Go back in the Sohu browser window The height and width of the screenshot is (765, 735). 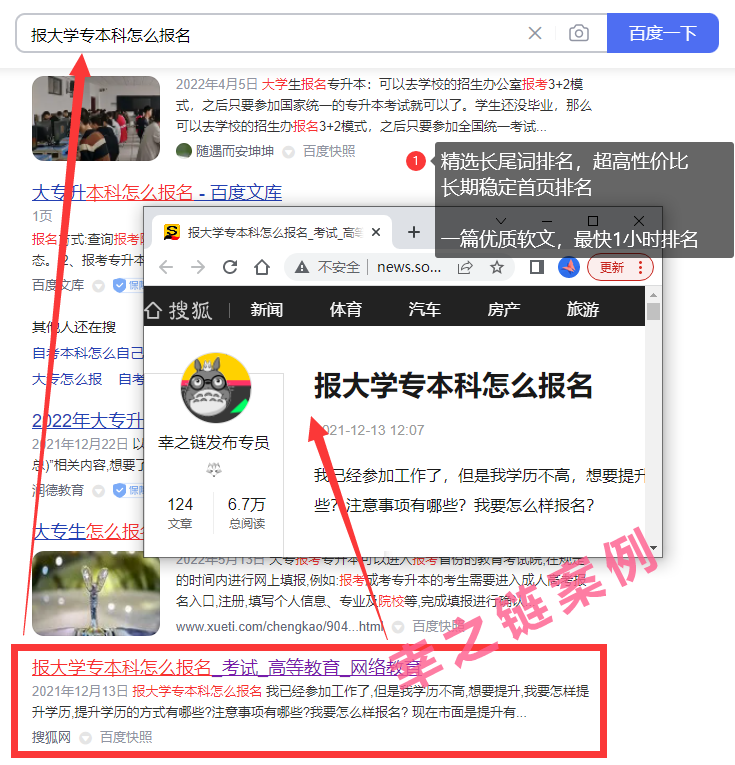click(x=166, y=267)
